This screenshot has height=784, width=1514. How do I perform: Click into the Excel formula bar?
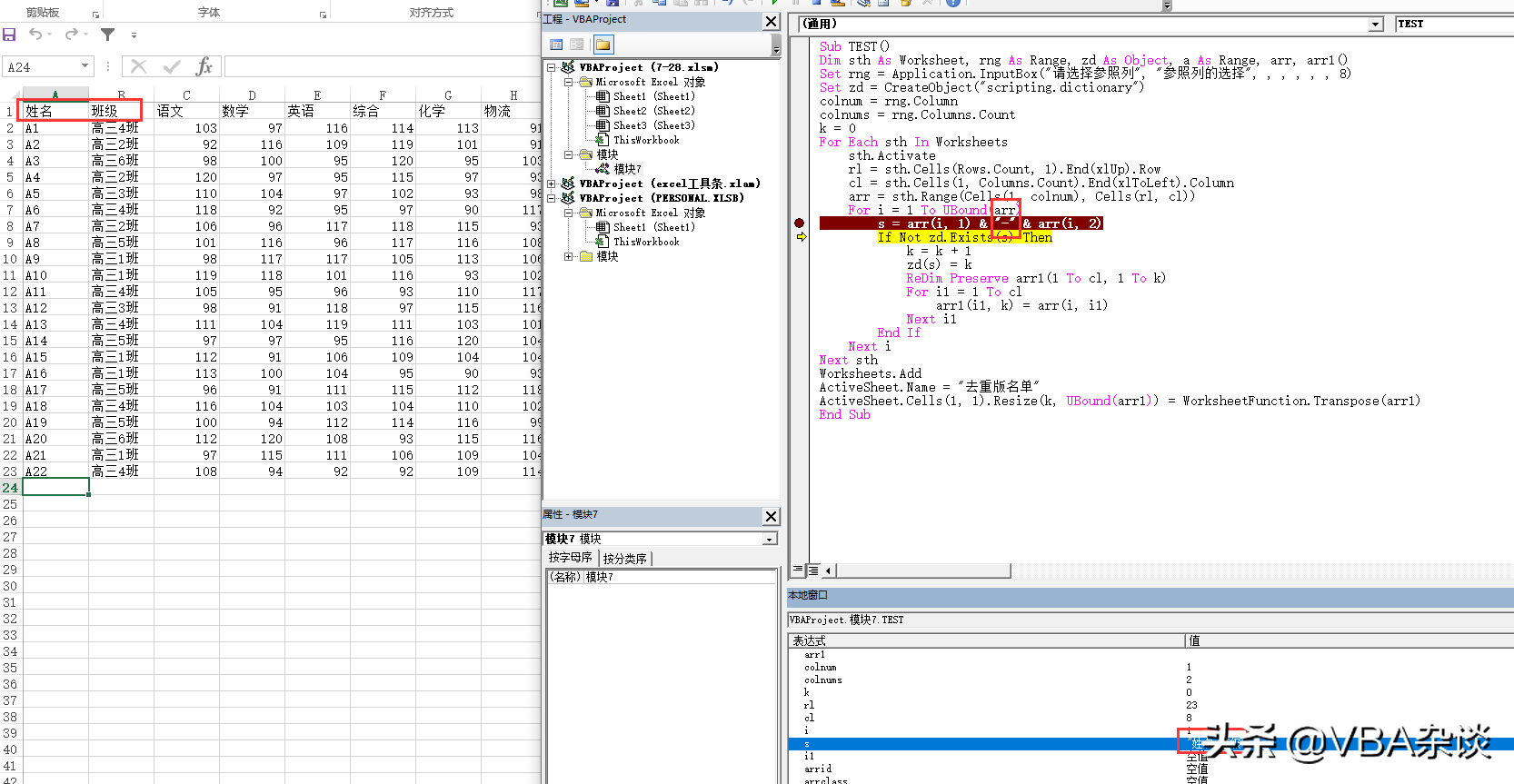(382, 66)
